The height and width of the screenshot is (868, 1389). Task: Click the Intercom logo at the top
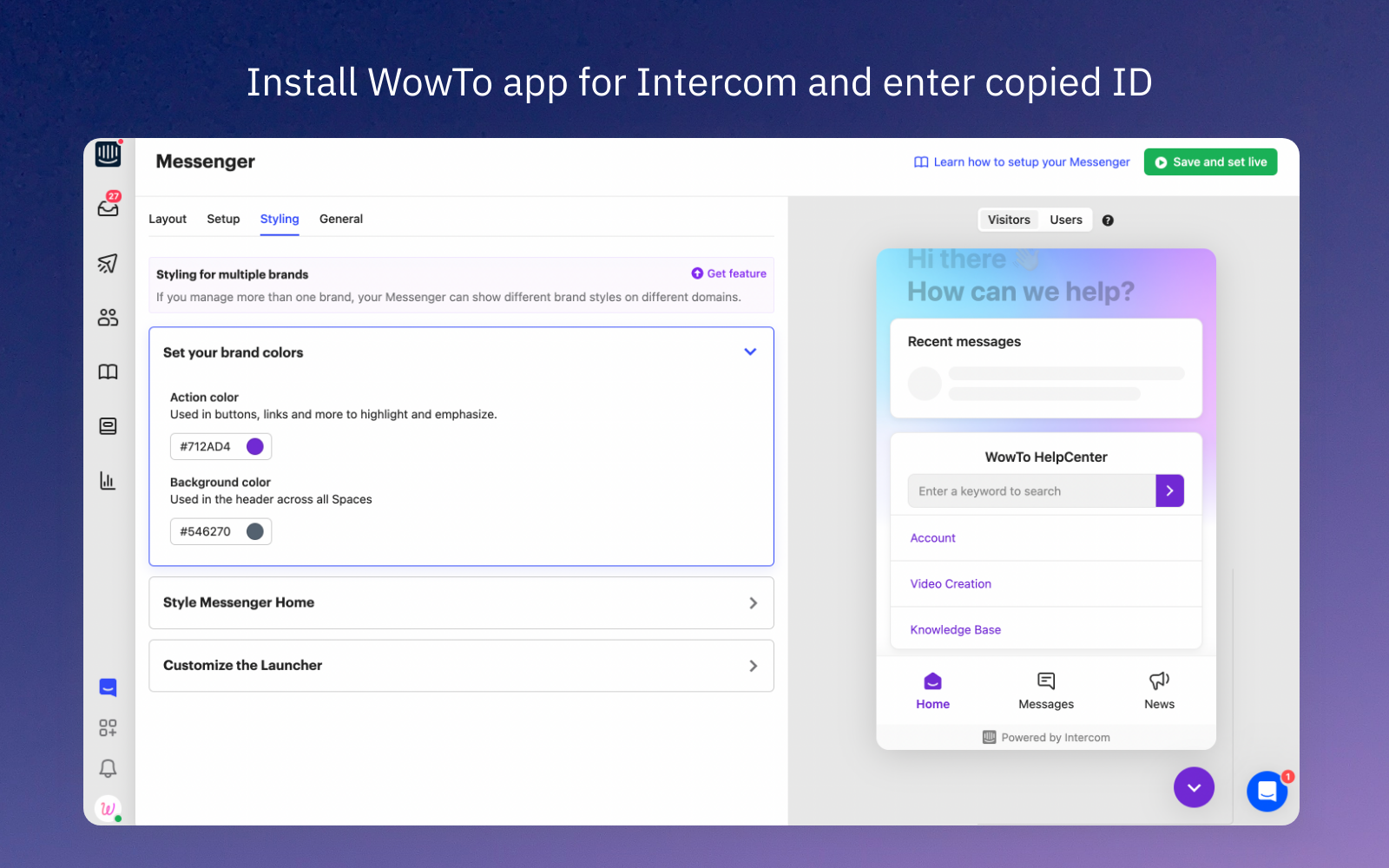(x=108, y=153)
